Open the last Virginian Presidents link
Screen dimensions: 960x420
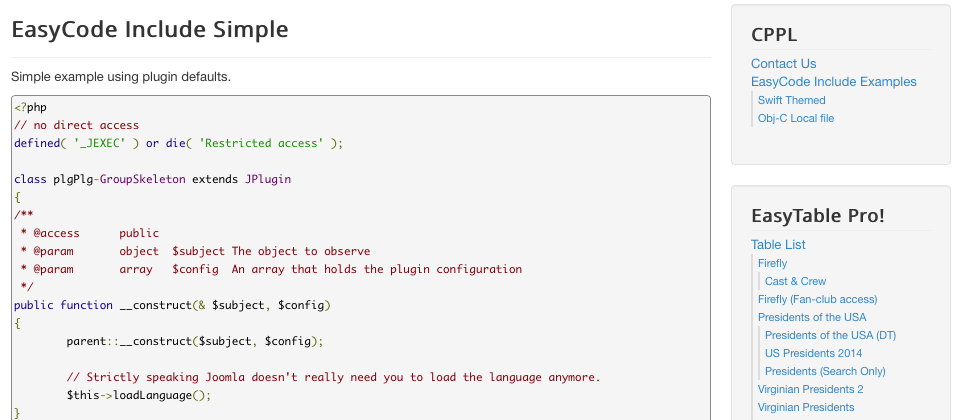coord(806,407)
